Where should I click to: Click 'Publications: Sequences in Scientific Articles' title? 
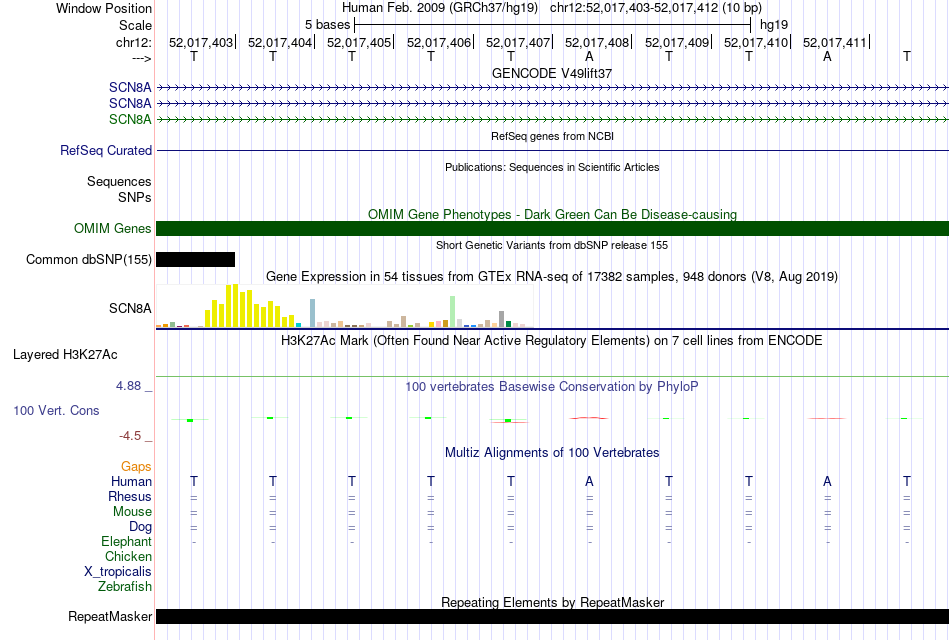click(x=552, y=167)
